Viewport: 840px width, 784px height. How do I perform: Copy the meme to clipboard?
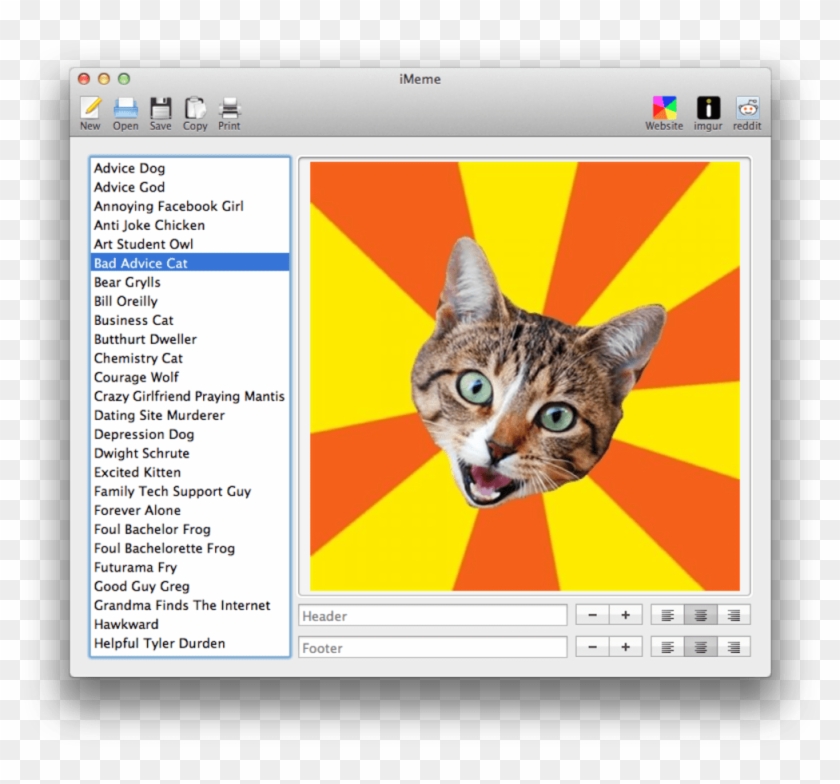pyautogui.click(x=195, y=110)
